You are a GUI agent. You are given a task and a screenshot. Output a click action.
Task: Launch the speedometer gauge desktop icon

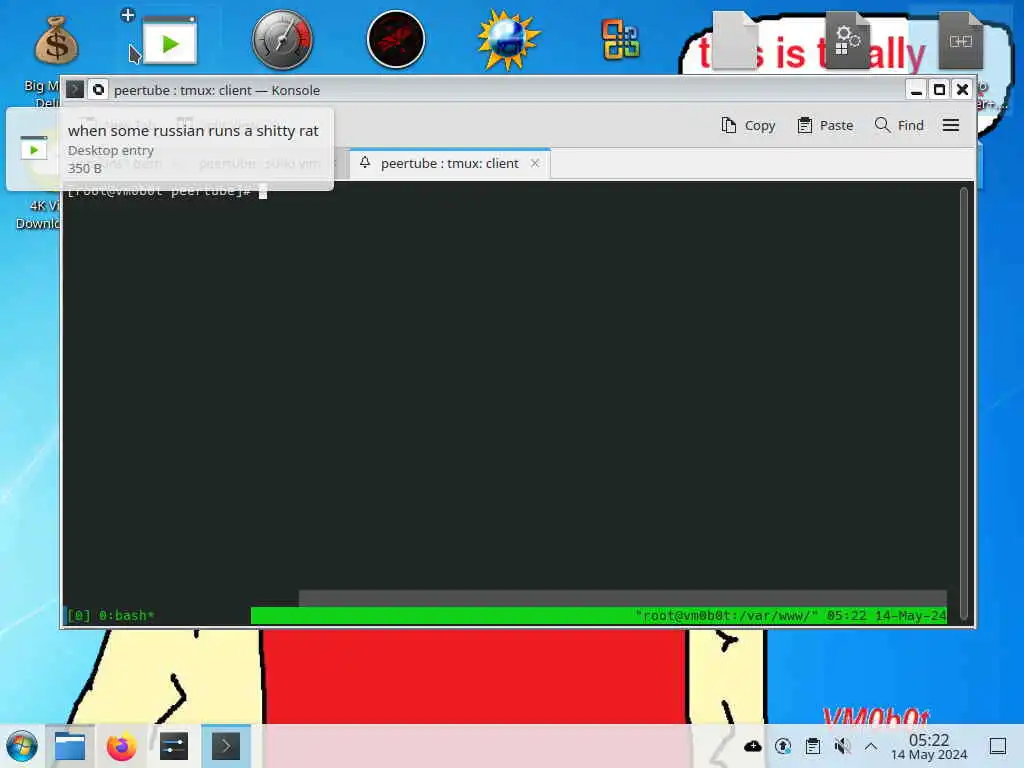click(x=282, y=40)
